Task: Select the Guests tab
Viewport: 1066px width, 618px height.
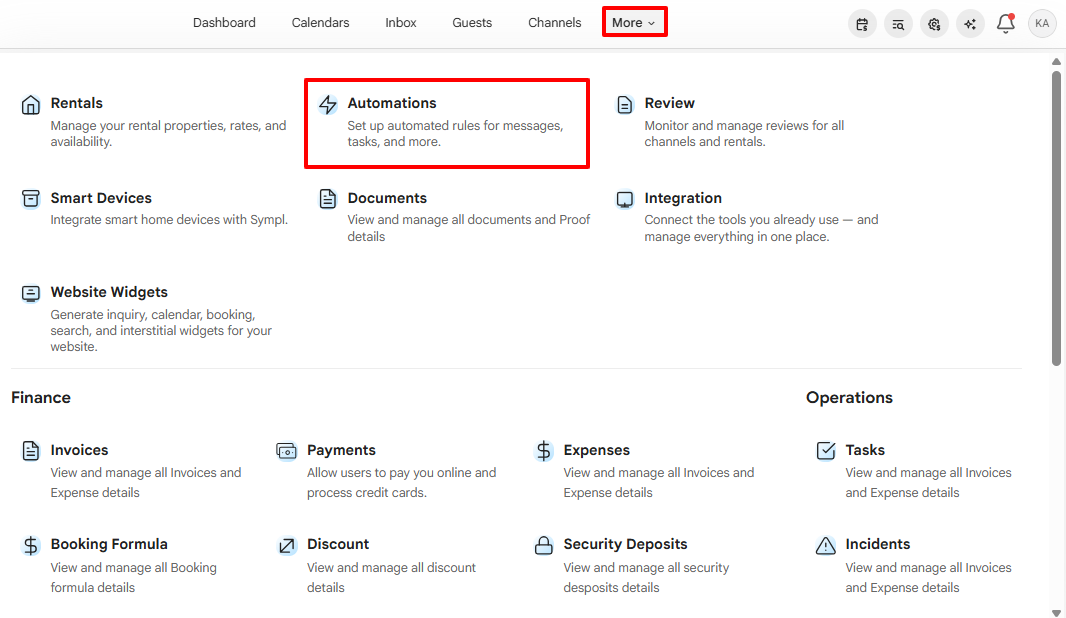Action: click(x=472, y=22)
